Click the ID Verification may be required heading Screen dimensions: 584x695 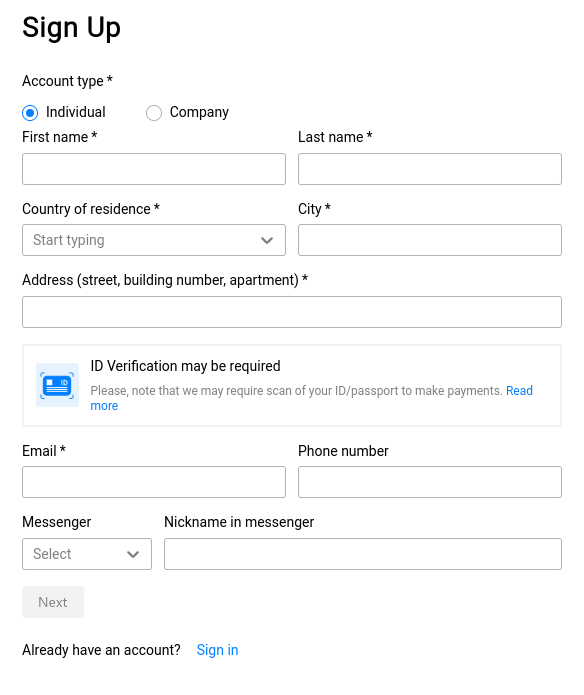pyautogui.click(x=185, y=366)
